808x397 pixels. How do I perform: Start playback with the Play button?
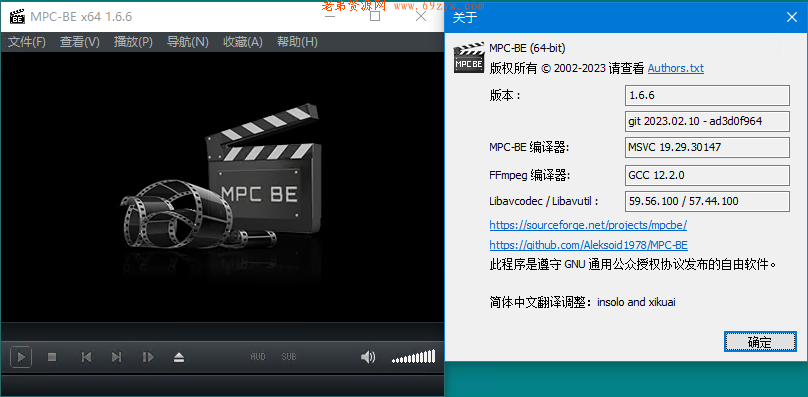click(x=21, y=357)
